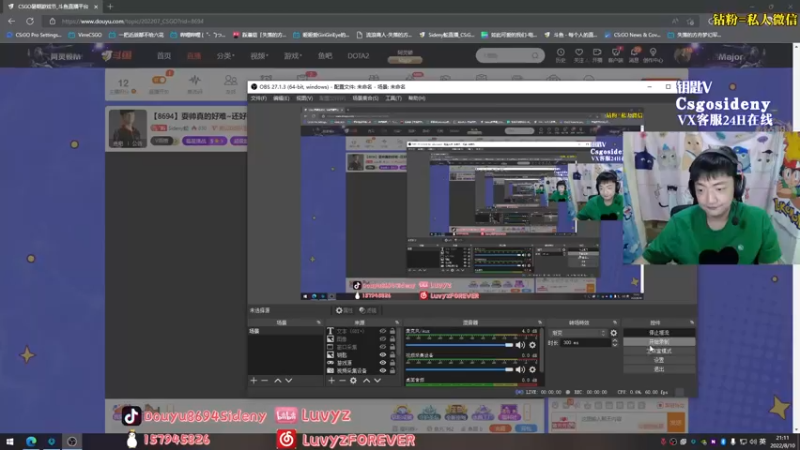Click the Windows Start button
800x450 pixels.
(10, 441)
